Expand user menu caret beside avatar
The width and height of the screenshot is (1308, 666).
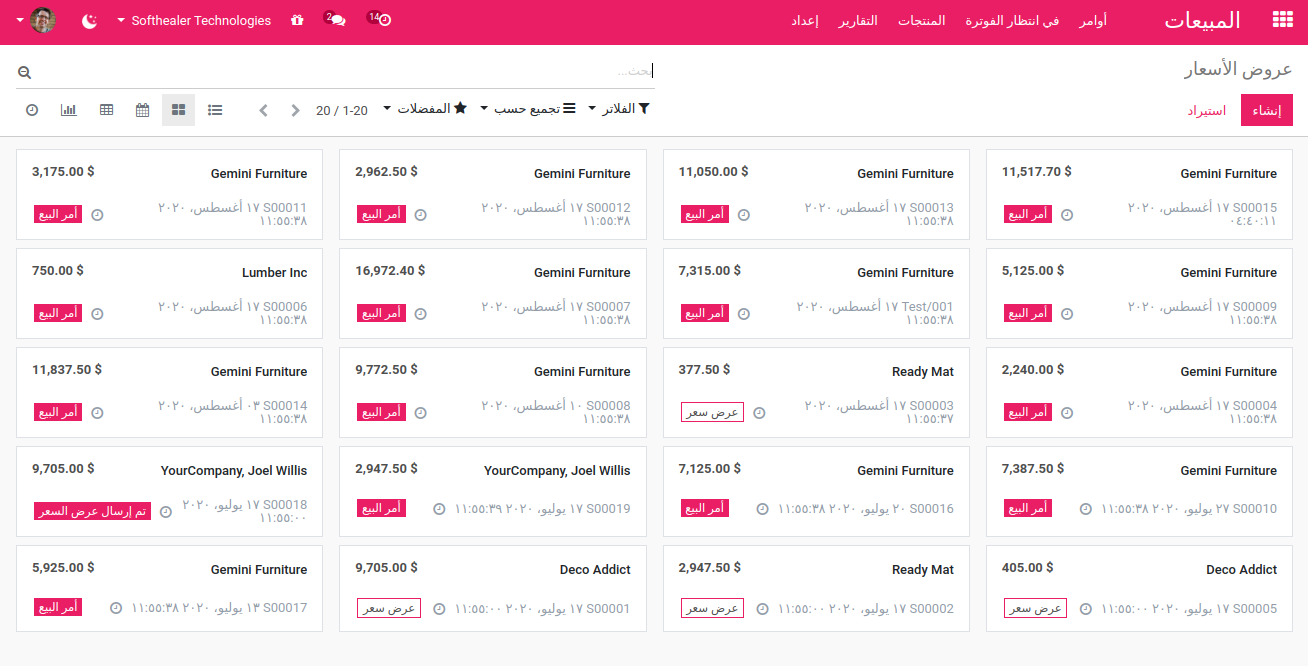[x=20, y=20]
